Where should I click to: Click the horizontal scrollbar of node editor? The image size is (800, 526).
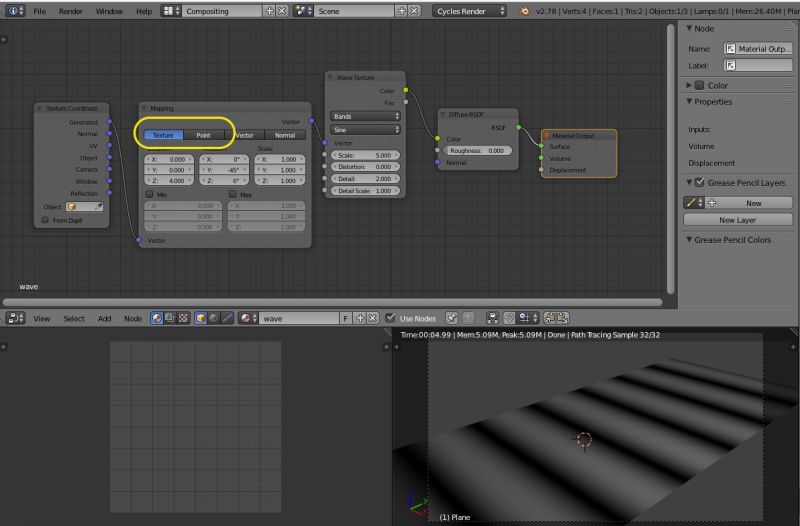[x=332, y=302]
